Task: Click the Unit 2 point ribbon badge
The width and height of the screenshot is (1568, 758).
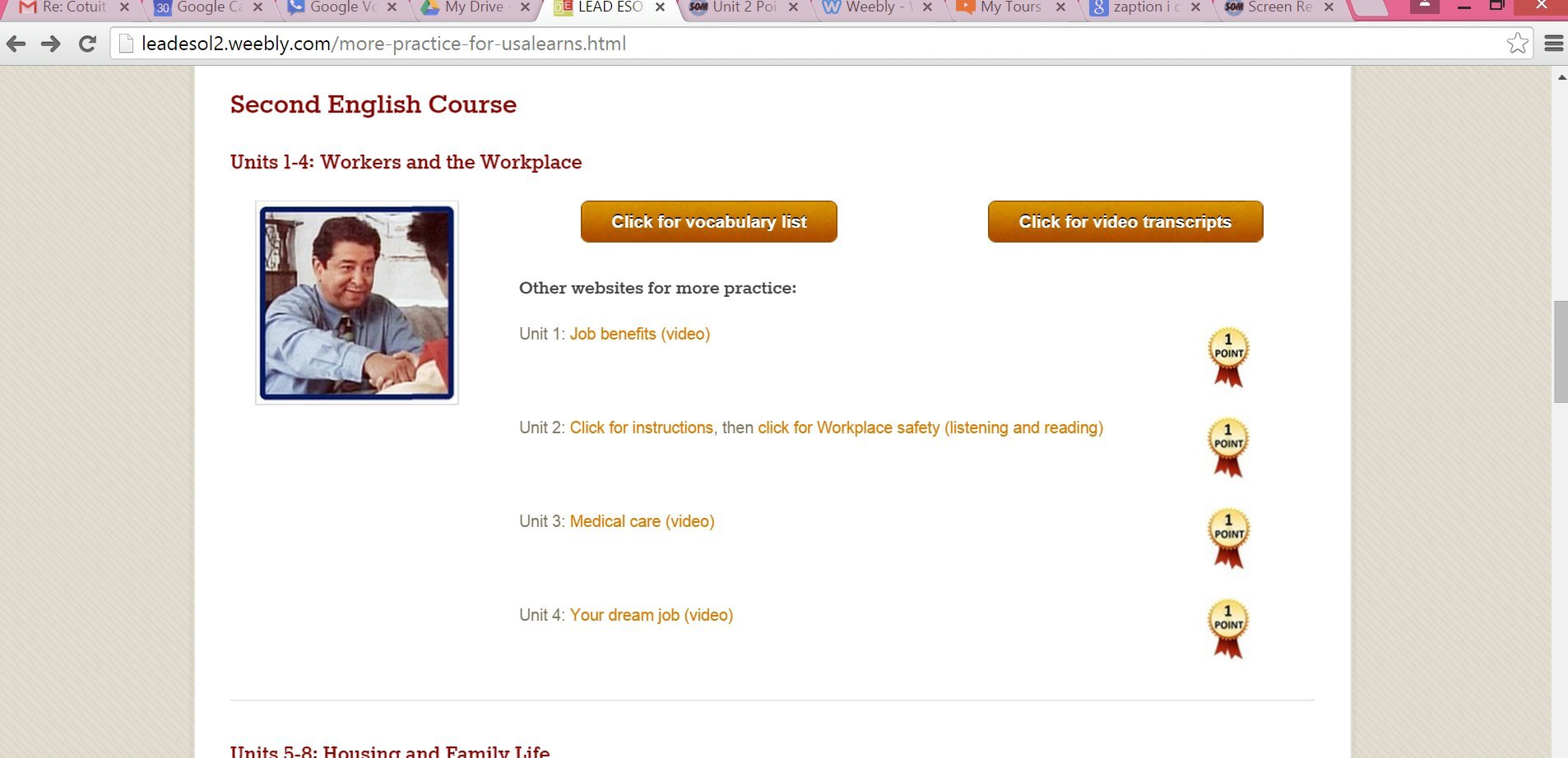Action: (x=1228, y=448)
